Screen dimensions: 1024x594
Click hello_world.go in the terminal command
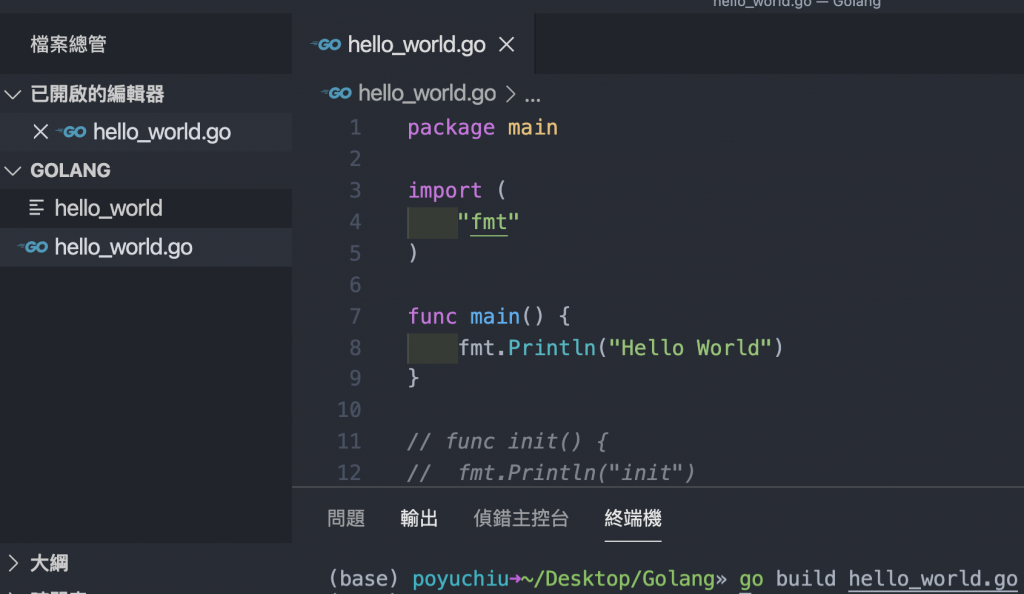[x=933, y=579]
